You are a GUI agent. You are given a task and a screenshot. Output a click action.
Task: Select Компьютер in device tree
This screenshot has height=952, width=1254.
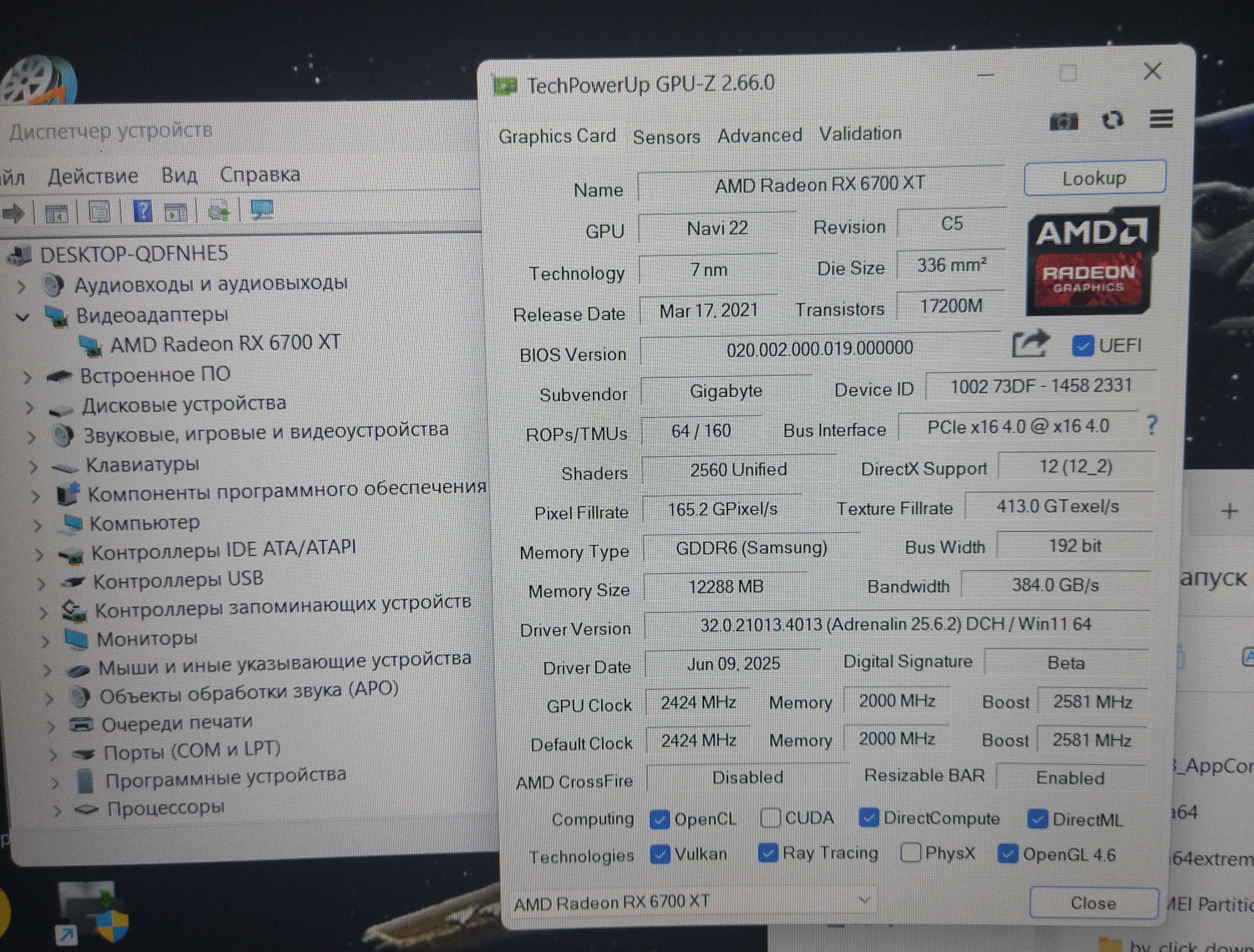[x=145, y=522]
